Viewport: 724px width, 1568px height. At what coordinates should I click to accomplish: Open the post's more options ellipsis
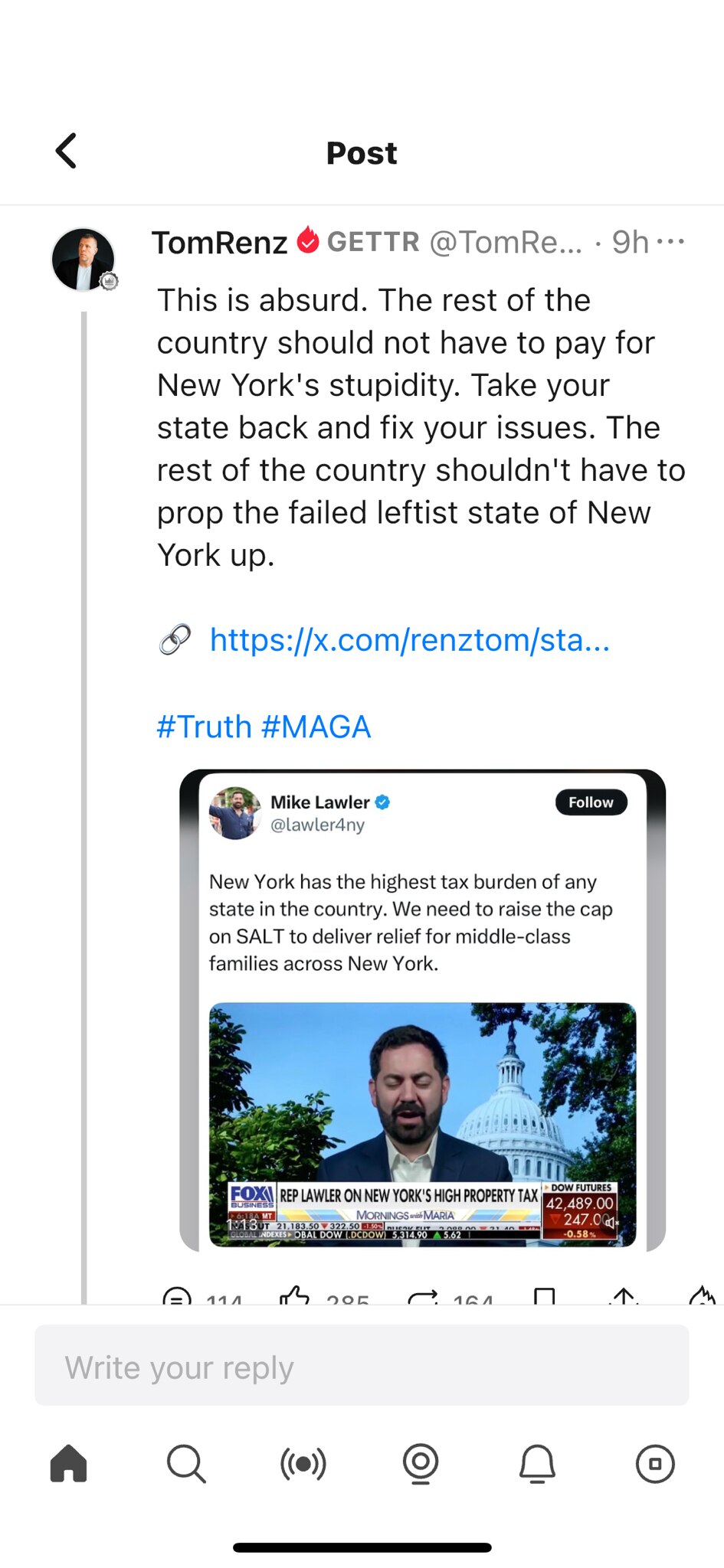click(x=670, y=242)
